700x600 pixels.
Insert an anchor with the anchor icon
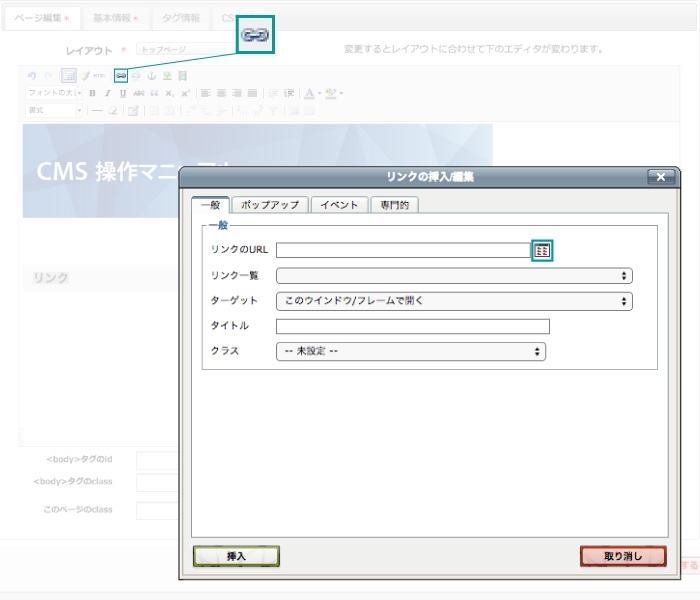tap(152, 76)
